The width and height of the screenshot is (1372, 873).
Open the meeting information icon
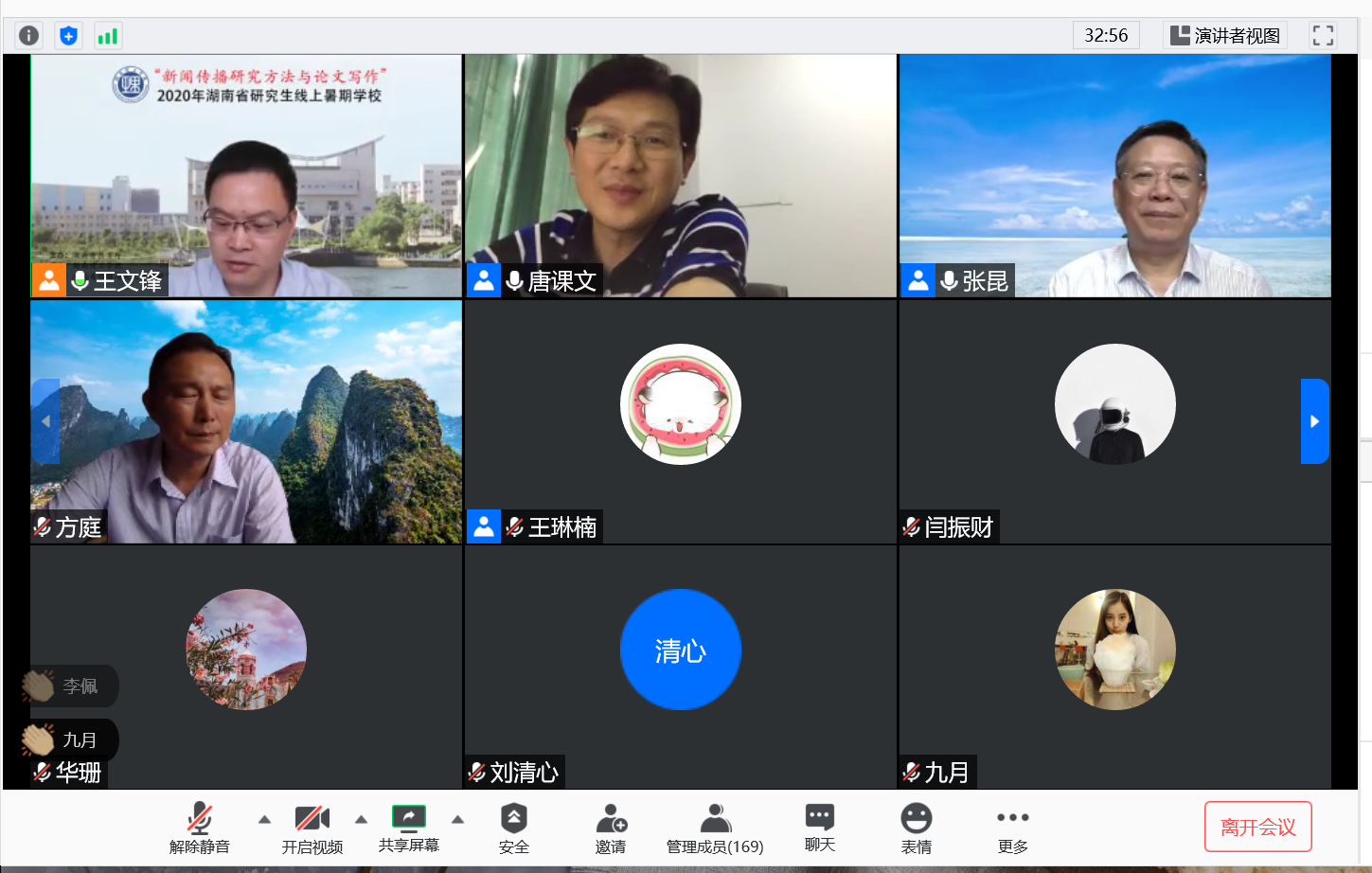(29, 36)
